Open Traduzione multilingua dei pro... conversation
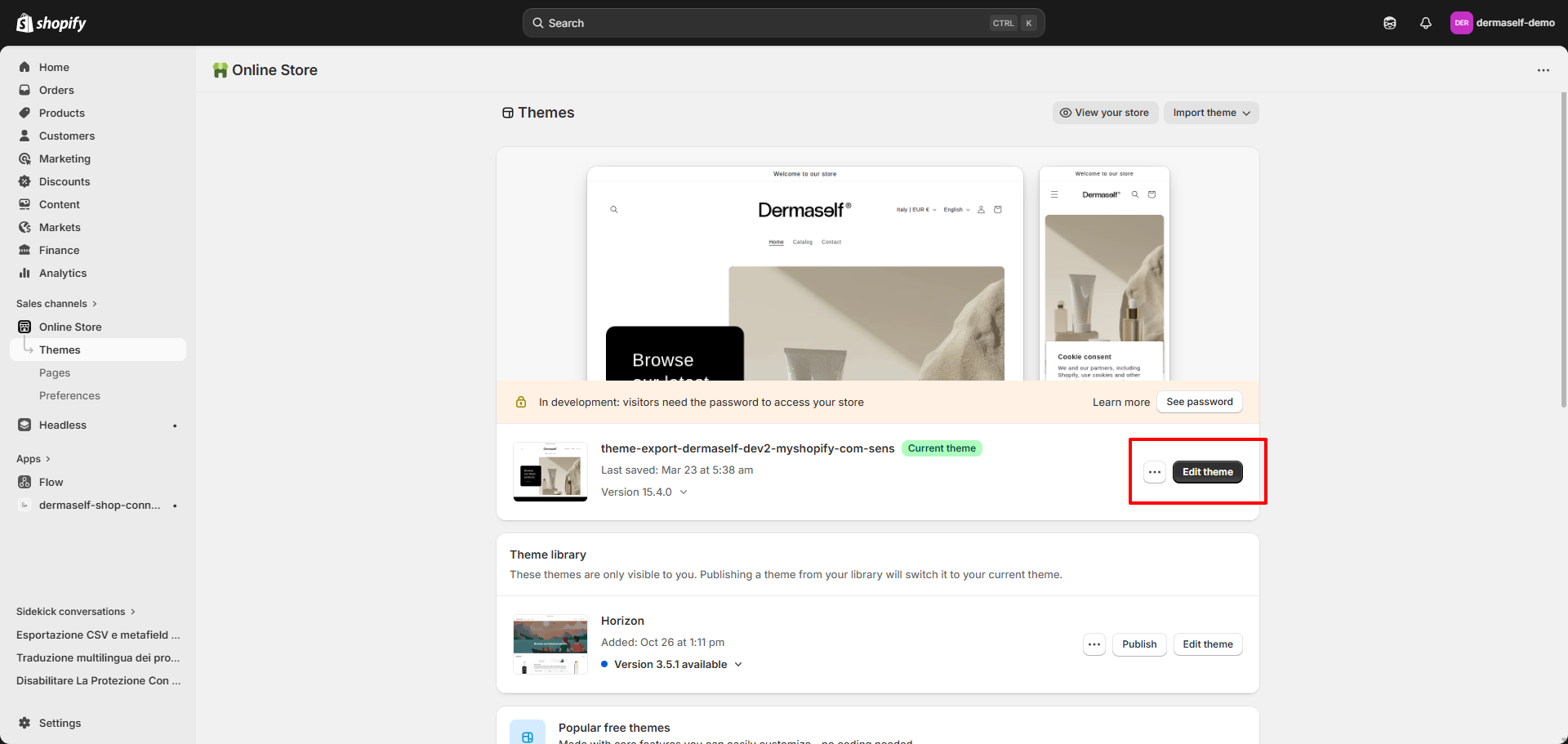1568x744 pixels. [x=98, y=657]
